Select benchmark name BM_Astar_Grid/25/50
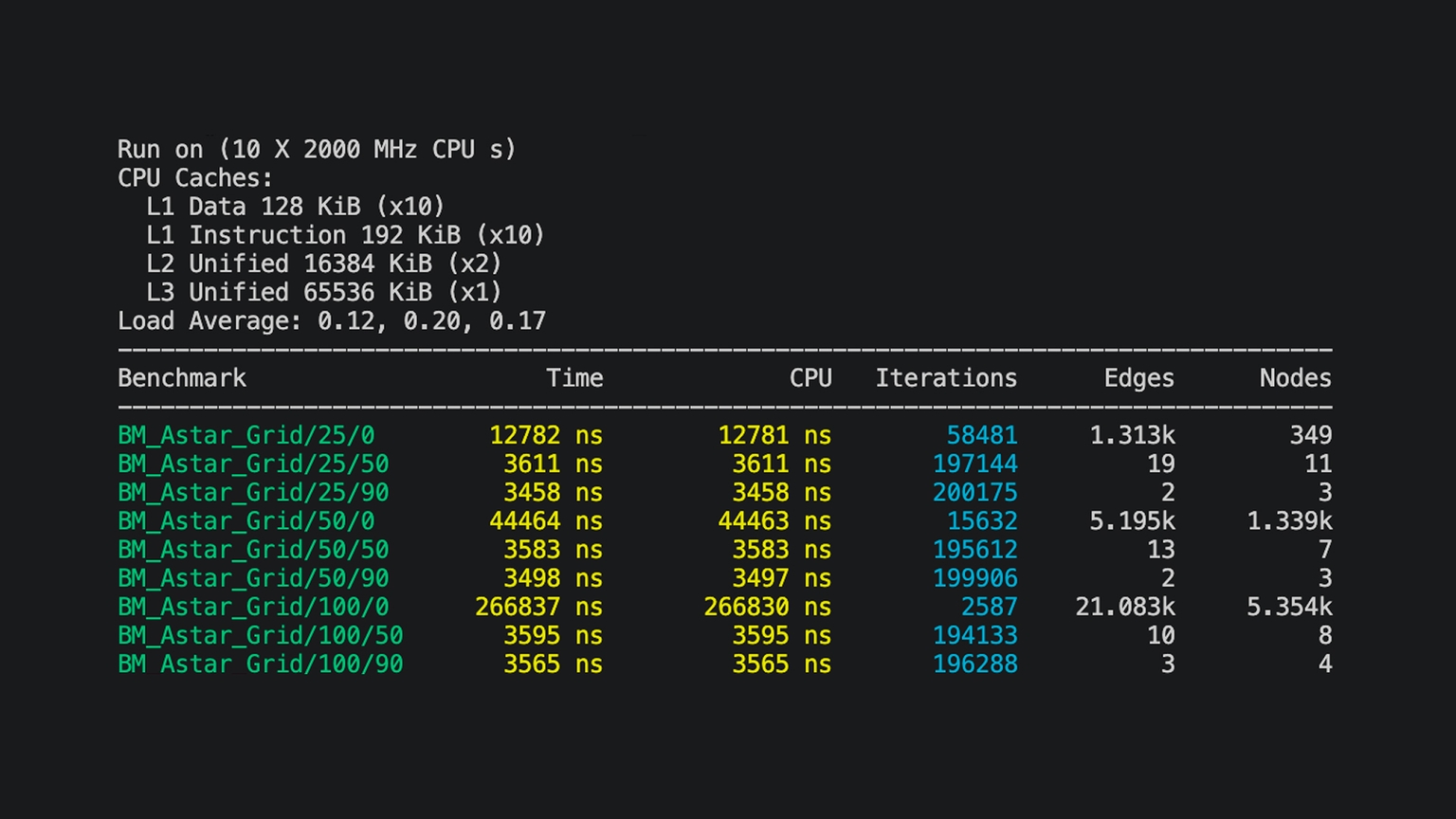Screen dimensions: 1456x819 (x=253, y=464)
